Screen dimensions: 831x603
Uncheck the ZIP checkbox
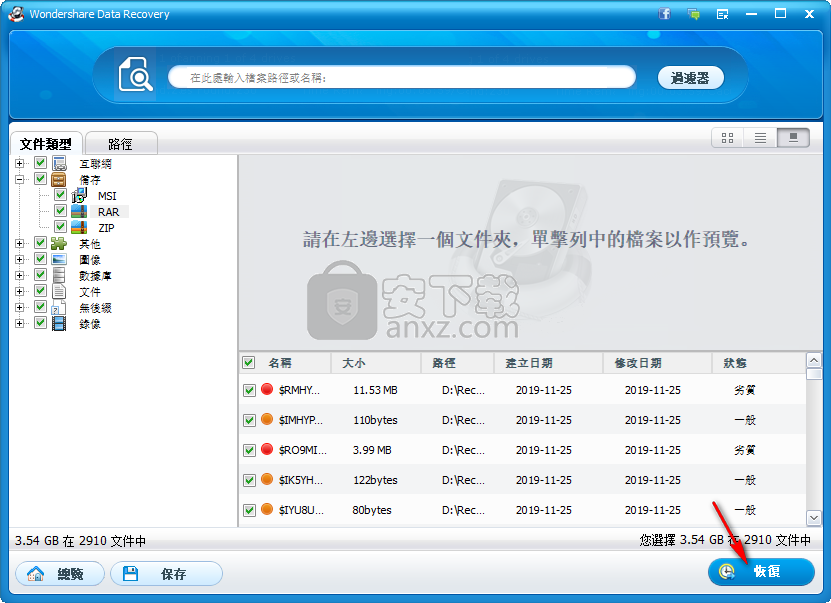[60, 227]
